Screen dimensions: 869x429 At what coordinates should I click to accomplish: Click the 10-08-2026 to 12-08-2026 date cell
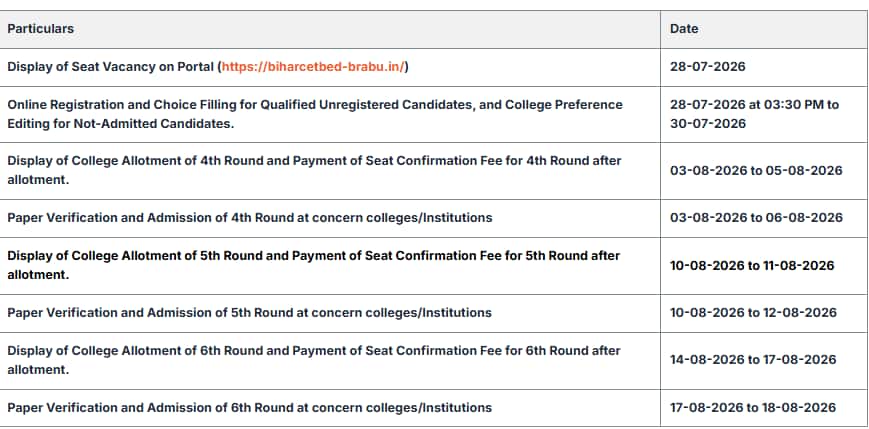click(753, 313)
